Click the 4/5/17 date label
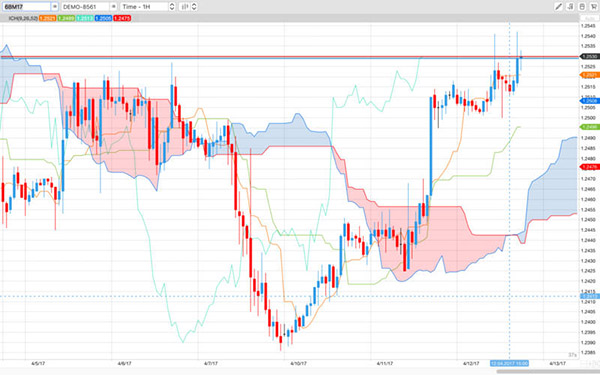This screenshot has height=375, width=600. 38,363
